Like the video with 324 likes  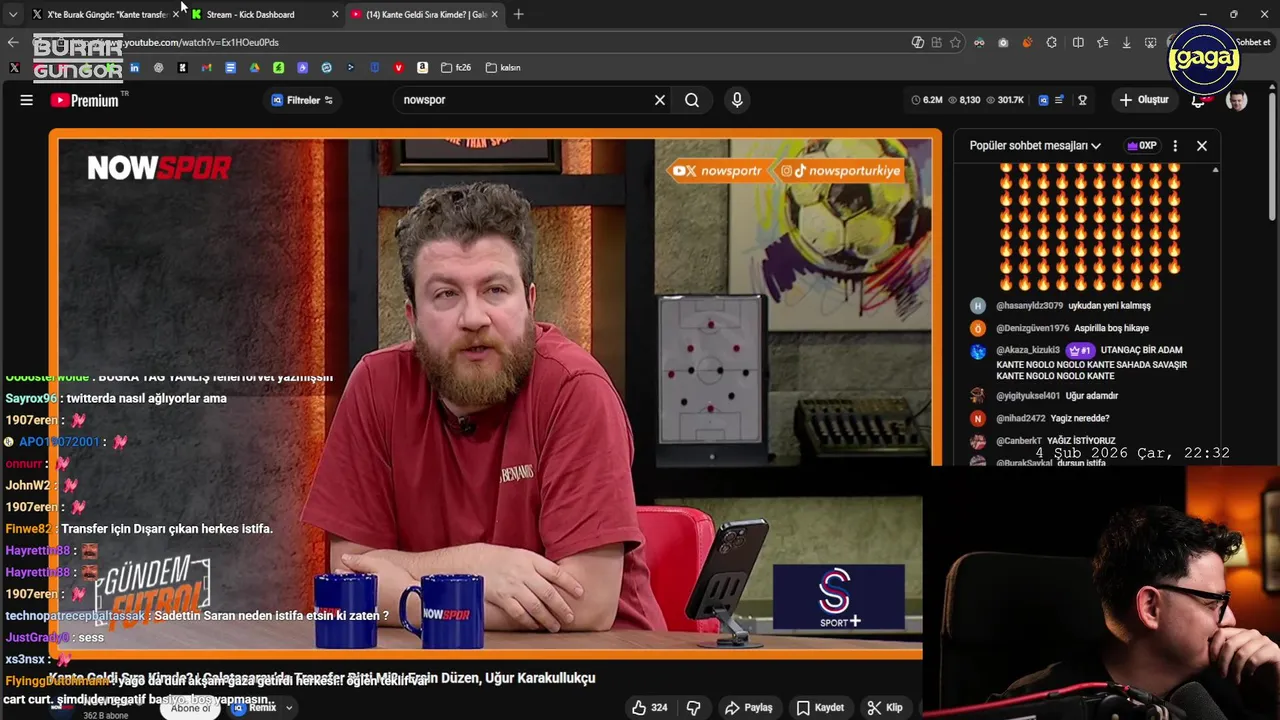(x=649, y=707)
